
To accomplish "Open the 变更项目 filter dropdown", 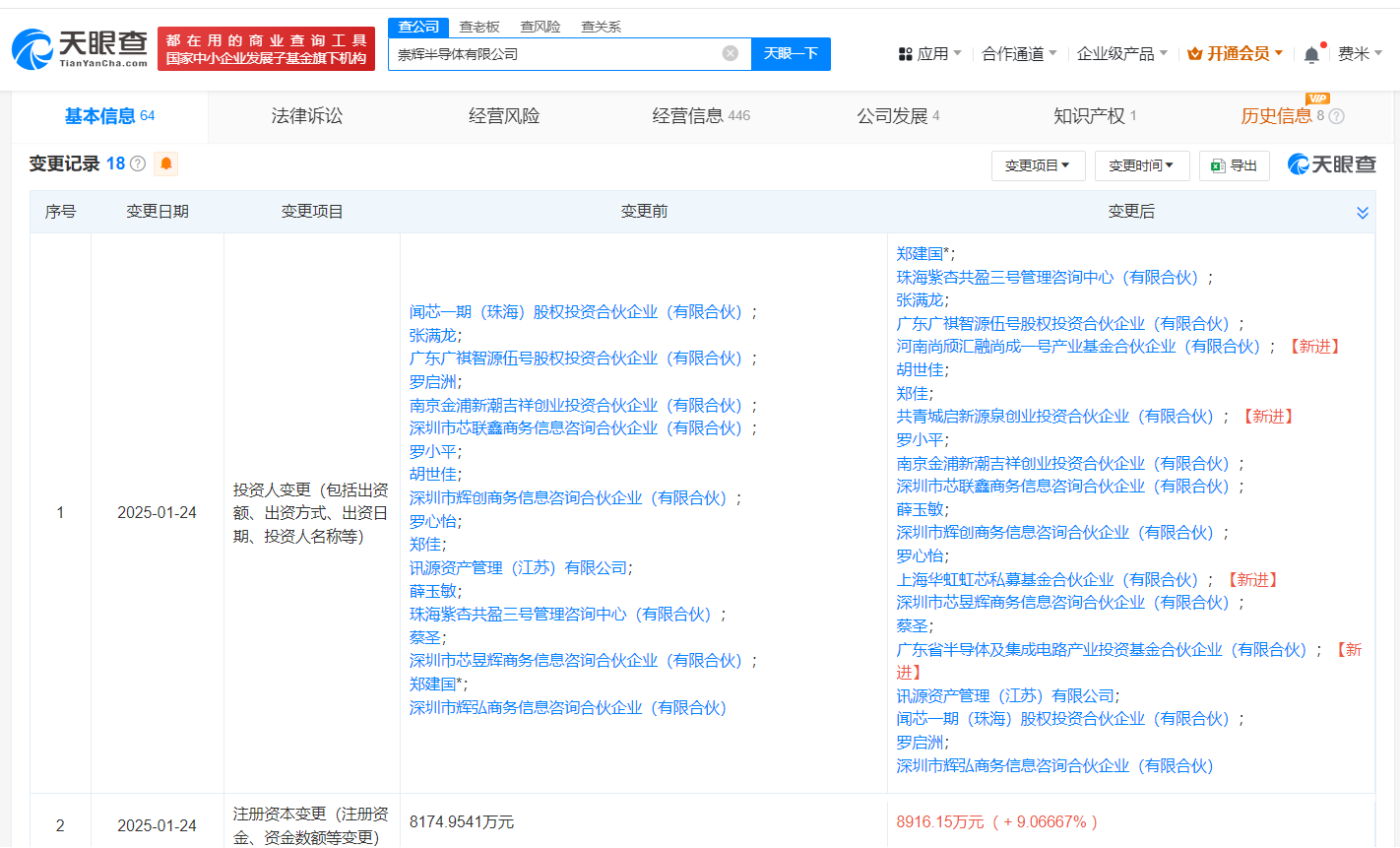I will click(x=1038, y=165).
